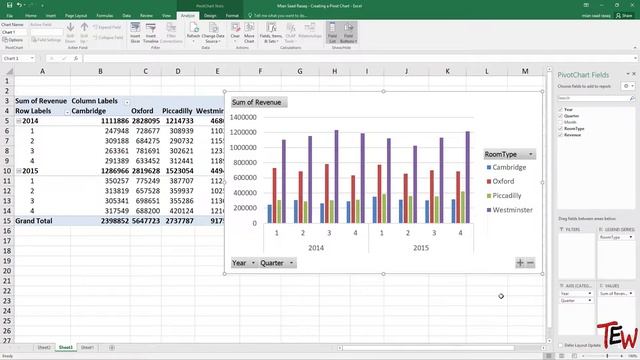Open the Name Box dropdown arrow

32,58
